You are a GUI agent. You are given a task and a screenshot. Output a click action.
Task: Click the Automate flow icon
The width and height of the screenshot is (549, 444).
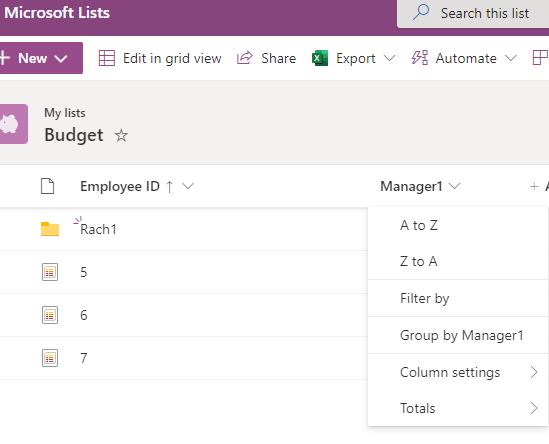pyautogui.click(x=419, y=58)
